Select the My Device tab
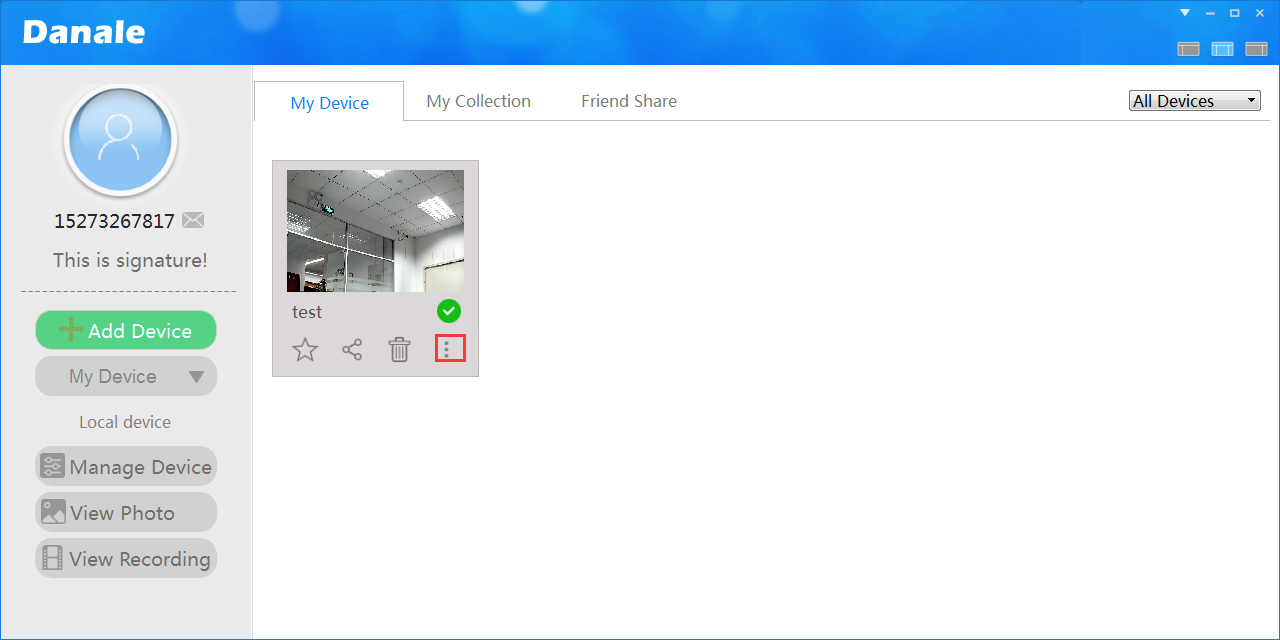The image size is (1280, 640). 329,103
